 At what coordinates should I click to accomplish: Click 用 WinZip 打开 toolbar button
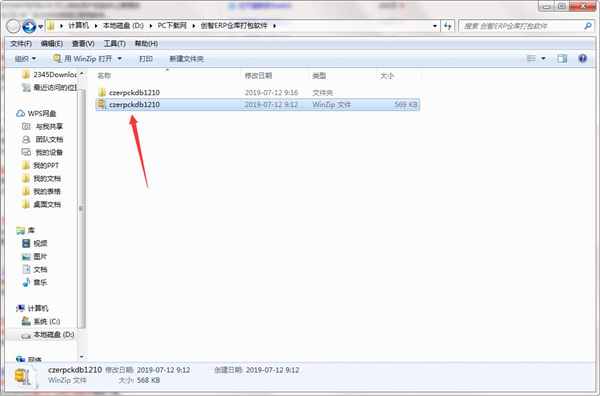pyautogui.click(x=83, y=59)
